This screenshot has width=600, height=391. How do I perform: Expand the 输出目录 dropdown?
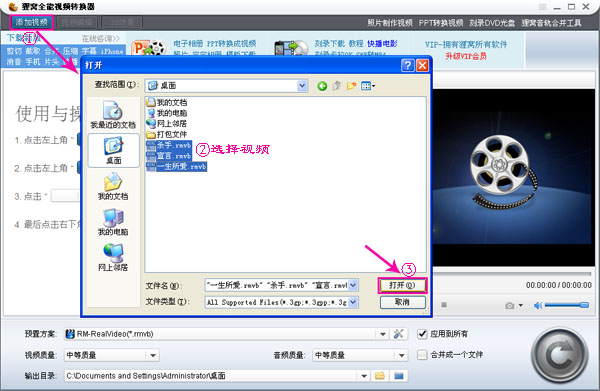(x=364, y=376)
